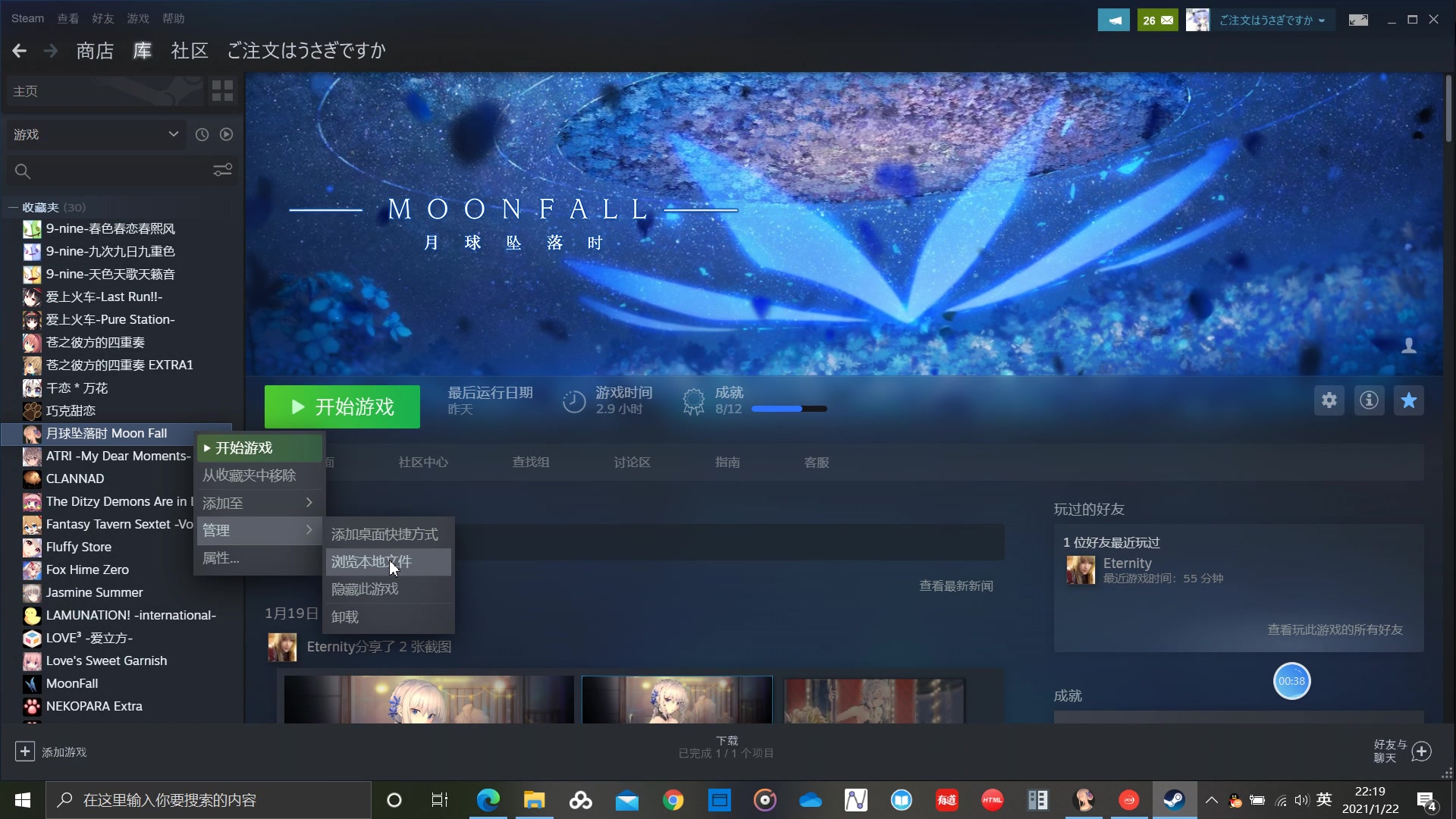This screenshot has height=819, width=1456.
Task: Choose 隐藏此游戏
Action: tap(388, 589)
